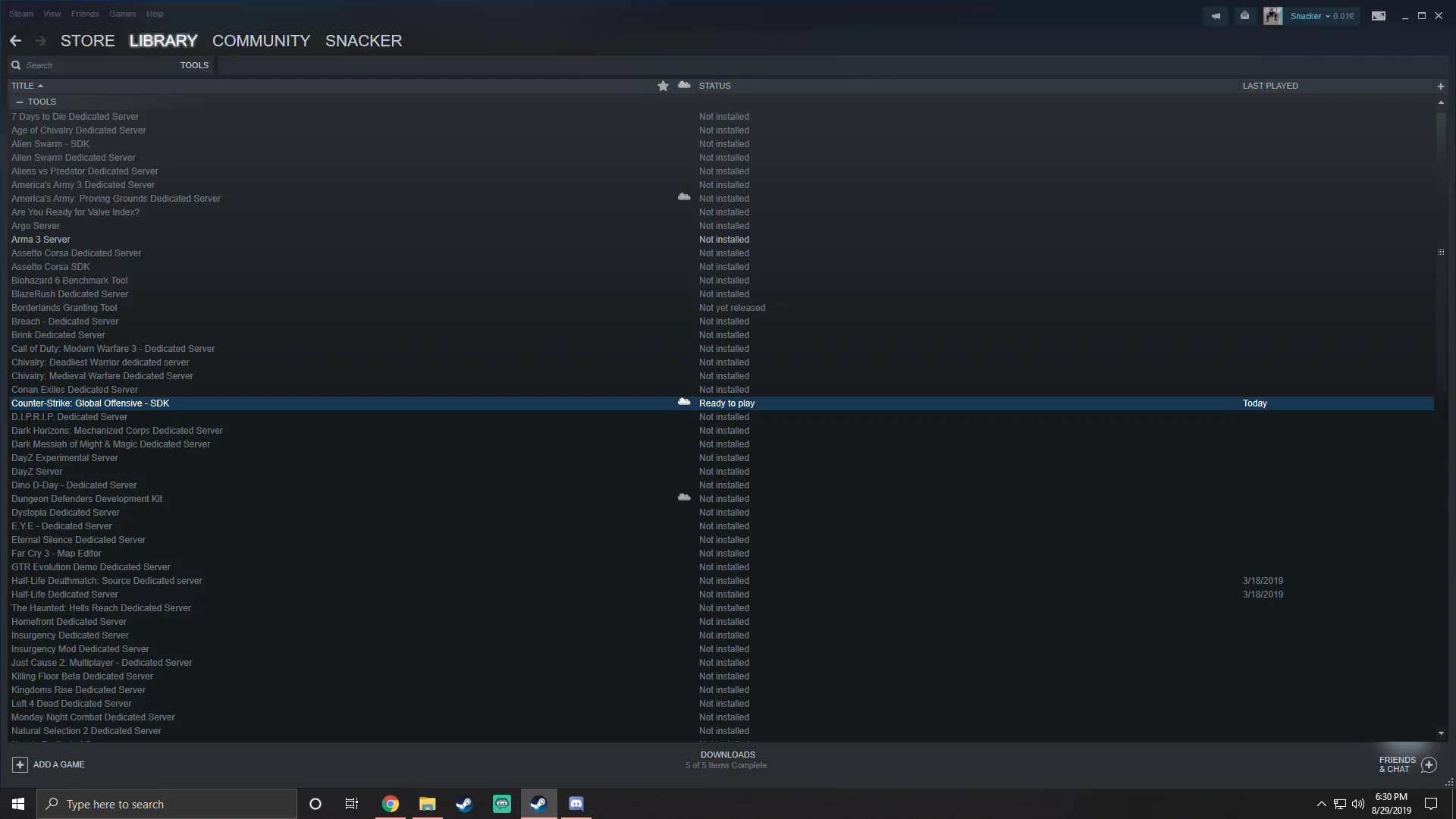Click the 'Not yet released' status text
This screenshot has height=819, width=1456.
[x=732, y=308]
